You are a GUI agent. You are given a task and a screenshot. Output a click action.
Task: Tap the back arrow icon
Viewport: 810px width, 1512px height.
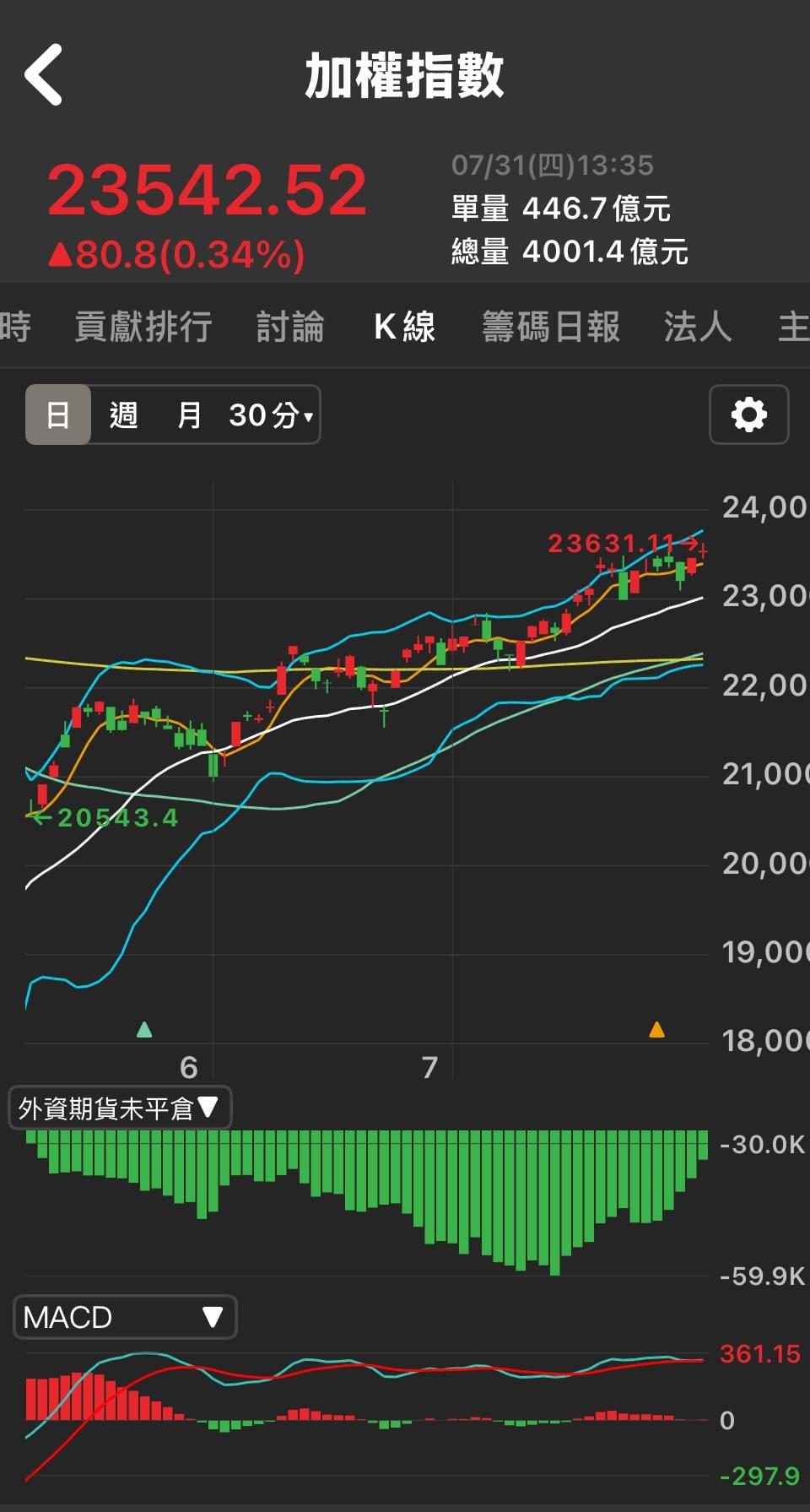click(x=44, y=75)
